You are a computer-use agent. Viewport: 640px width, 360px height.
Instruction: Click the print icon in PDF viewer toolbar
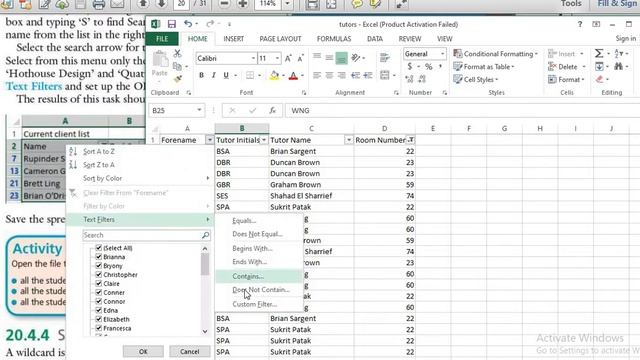coord(98,4)
